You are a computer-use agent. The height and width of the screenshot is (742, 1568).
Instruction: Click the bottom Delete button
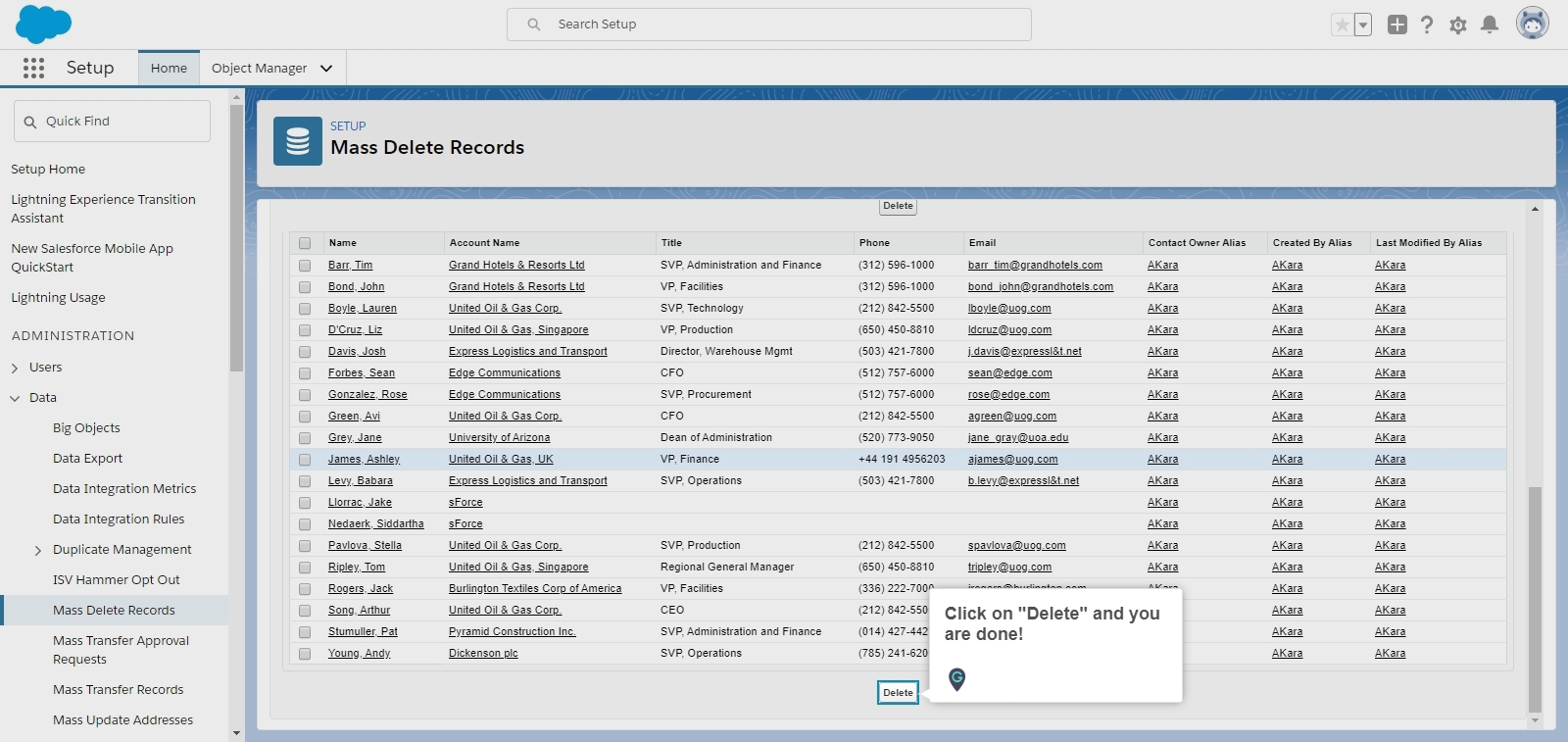(898, 692)
